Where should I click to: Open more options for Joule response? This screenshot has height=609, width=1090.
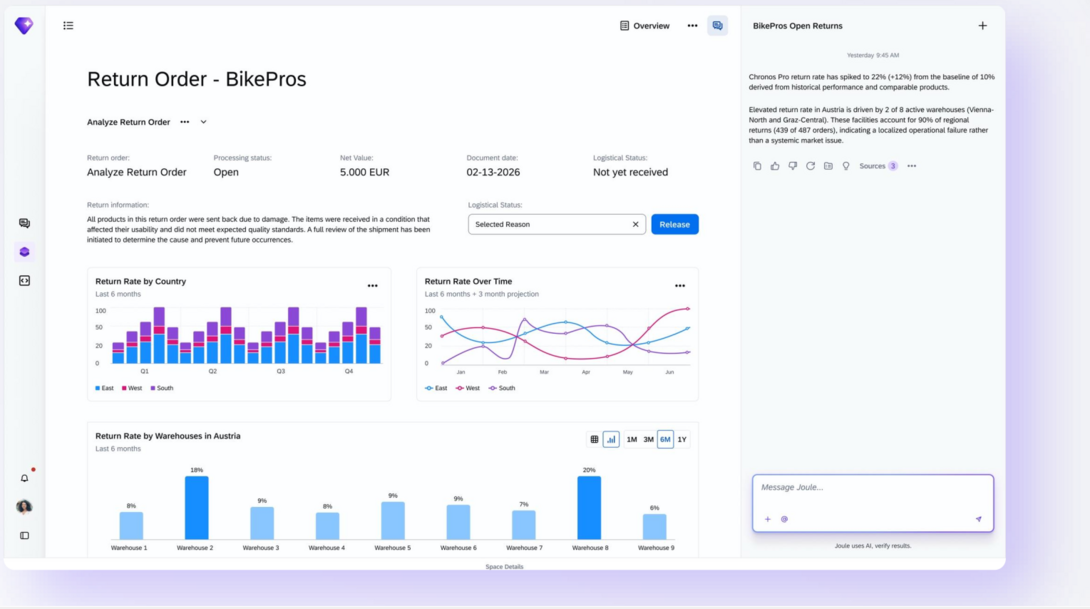pos(911,166)
